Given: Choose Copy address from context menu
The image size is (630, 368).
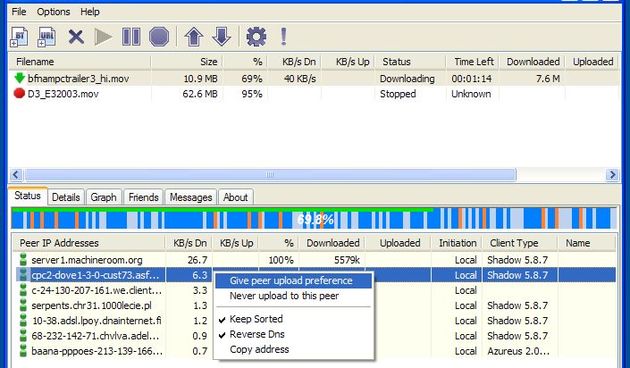Looking at the screenshot, I should (x=293, y=350).
